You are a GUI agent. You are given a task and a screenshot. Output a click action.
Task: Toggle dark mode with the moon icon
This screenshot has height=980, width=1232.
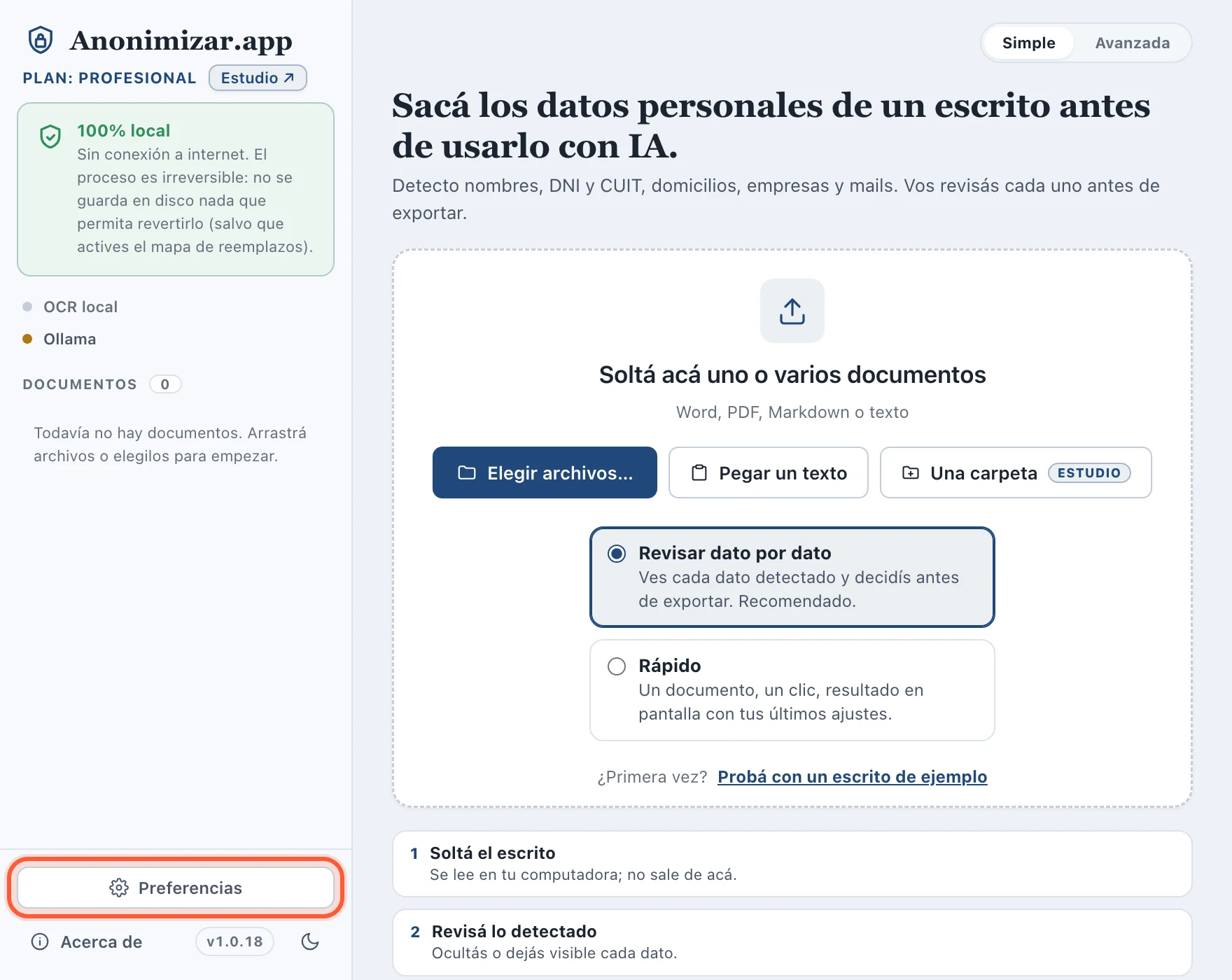coord(310,941)
